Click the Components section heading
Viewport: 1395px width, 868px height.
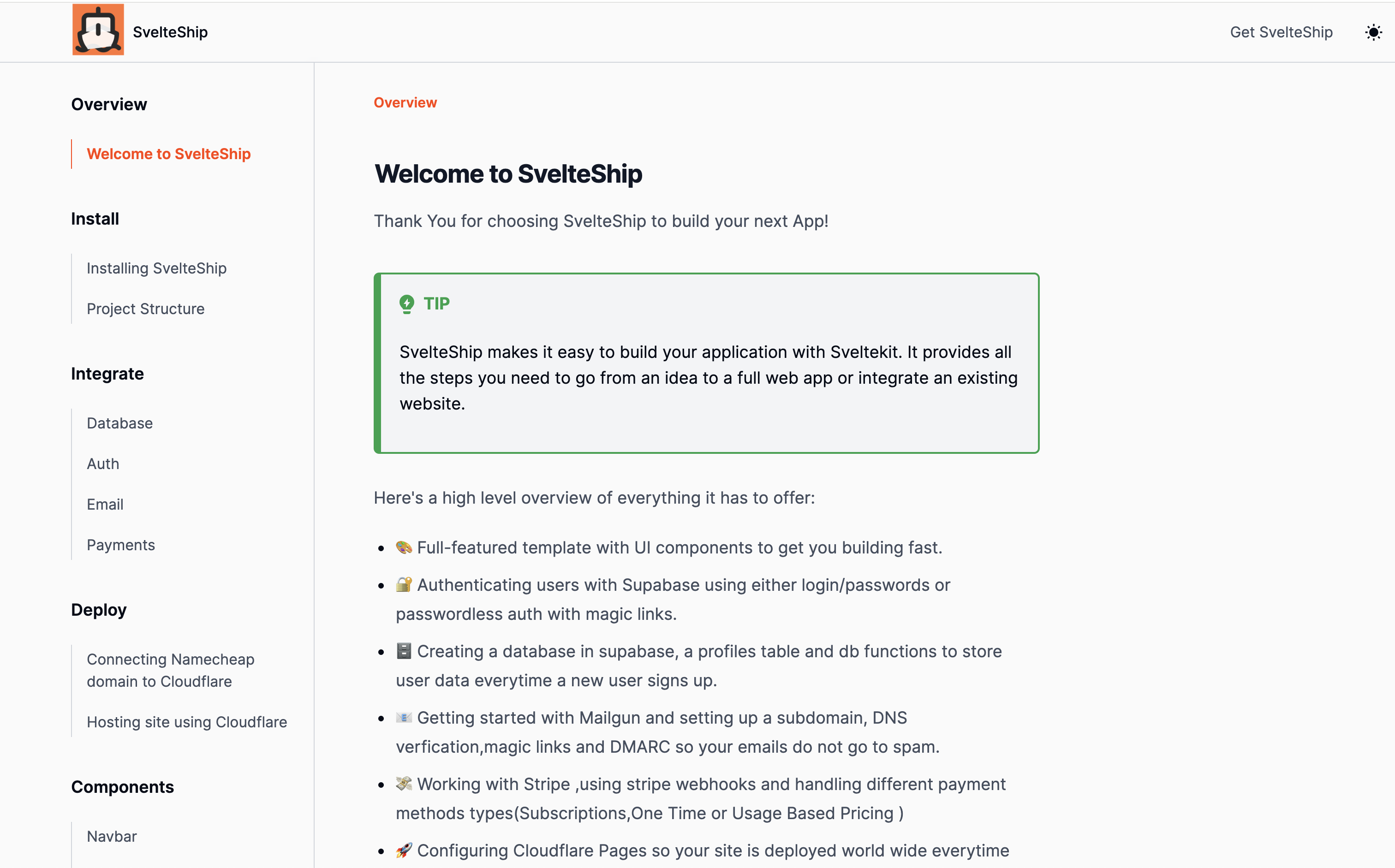pos(122,787)
